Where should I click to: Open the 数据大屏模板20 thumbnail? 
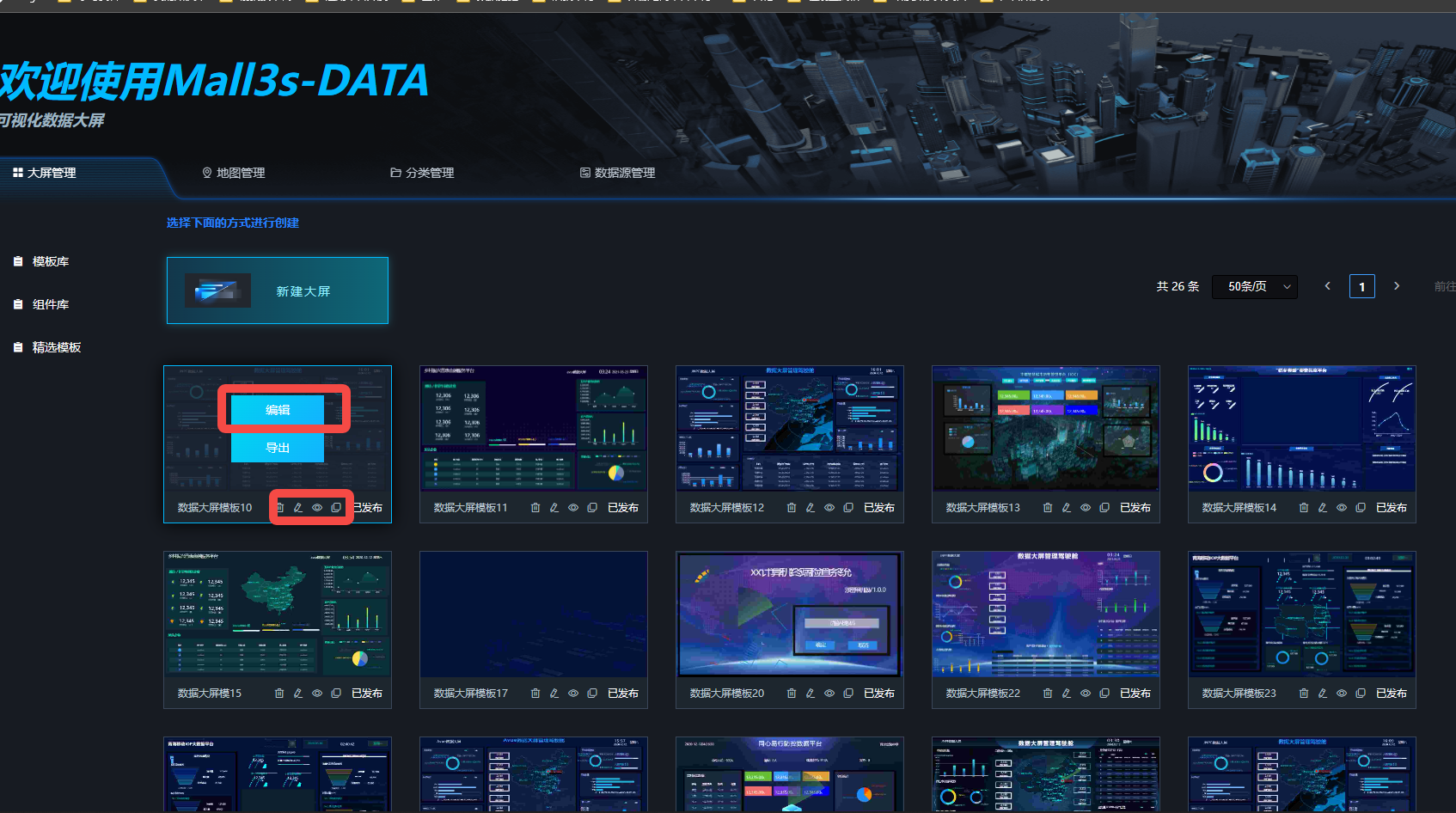pyautogui.click(x=790, y=614)
